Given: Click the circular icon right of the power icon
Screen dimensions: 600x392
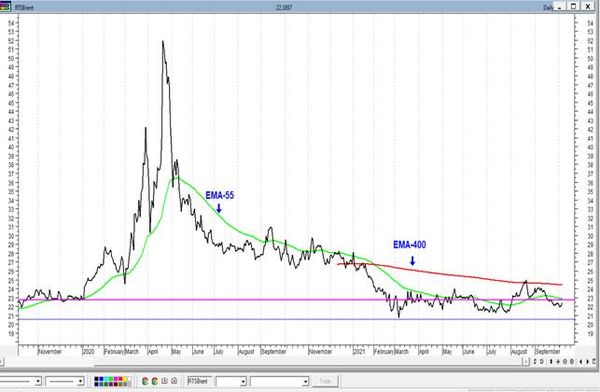Looking at the screenshot, I should [x=174, y=381].
